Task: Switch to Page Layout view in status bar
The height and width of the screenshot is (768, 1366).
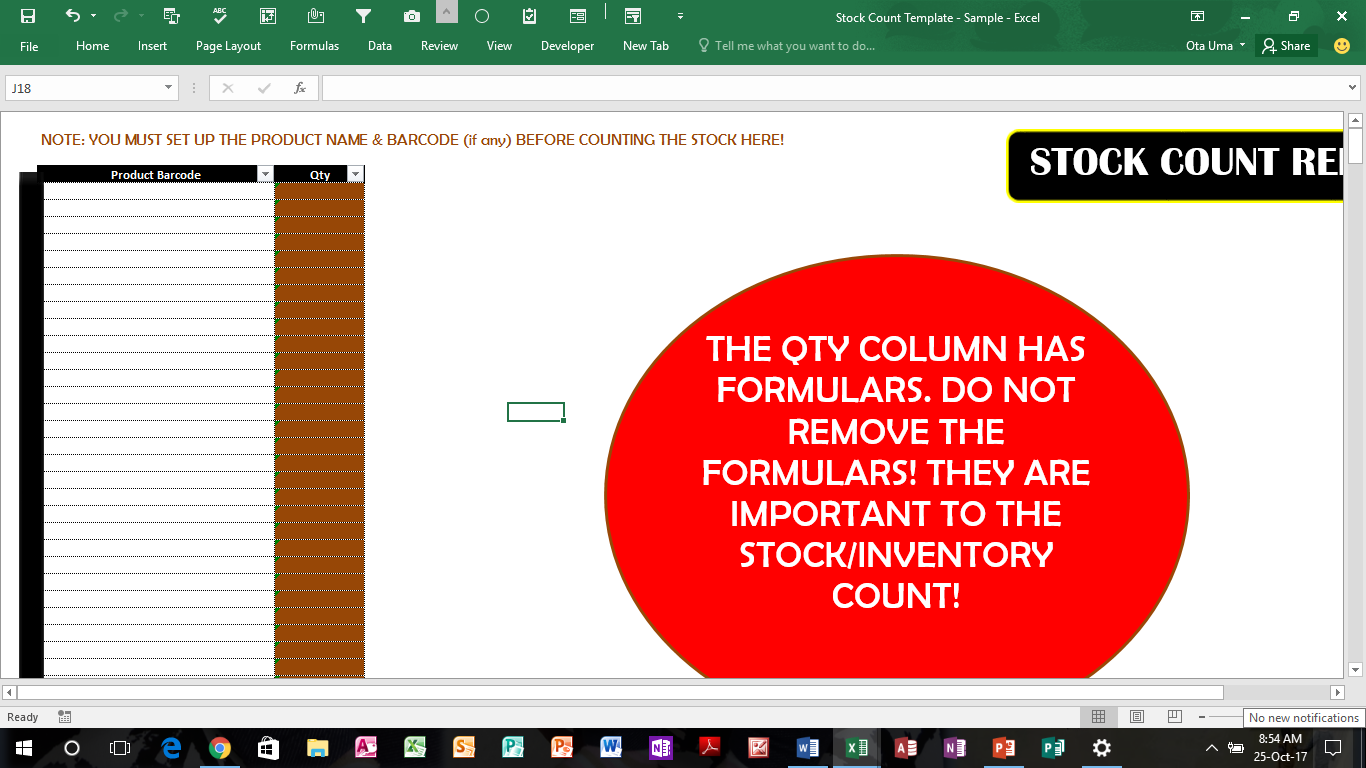Action: 1136,716
